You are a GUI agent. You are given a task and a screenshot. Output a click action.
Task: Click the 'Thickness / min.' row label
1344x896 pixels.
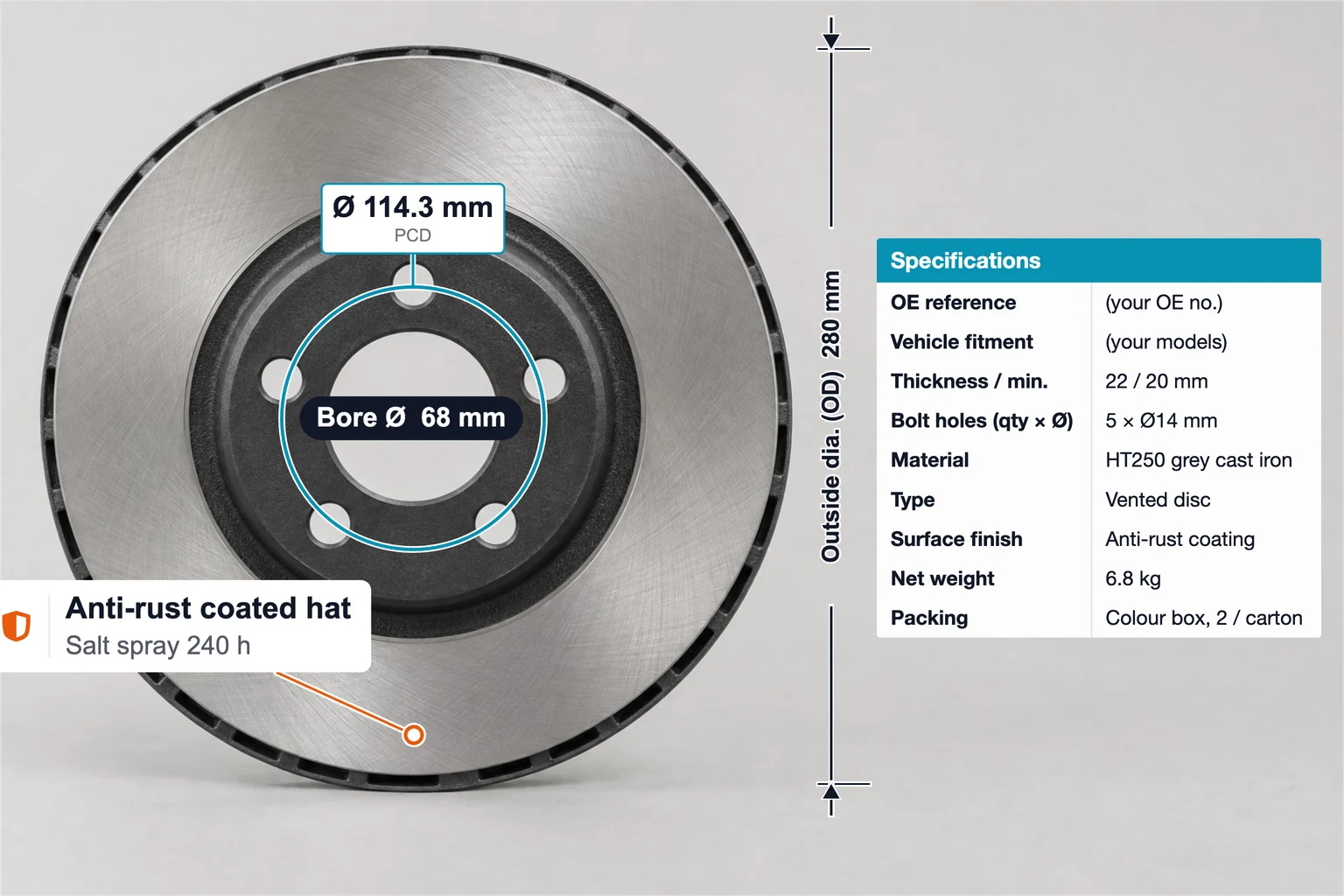(969, 381)
